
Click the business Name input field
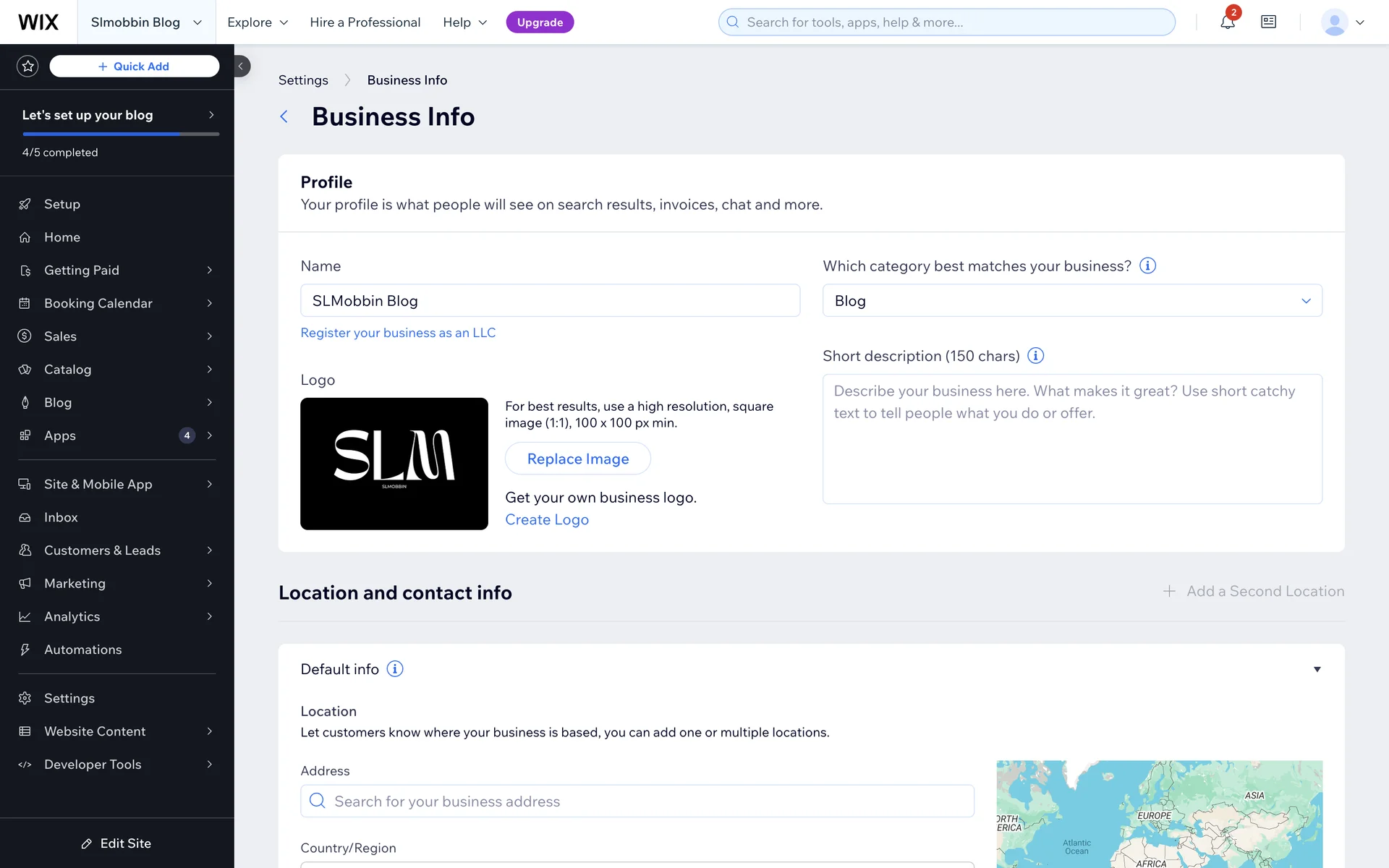[x=550, y=301]
